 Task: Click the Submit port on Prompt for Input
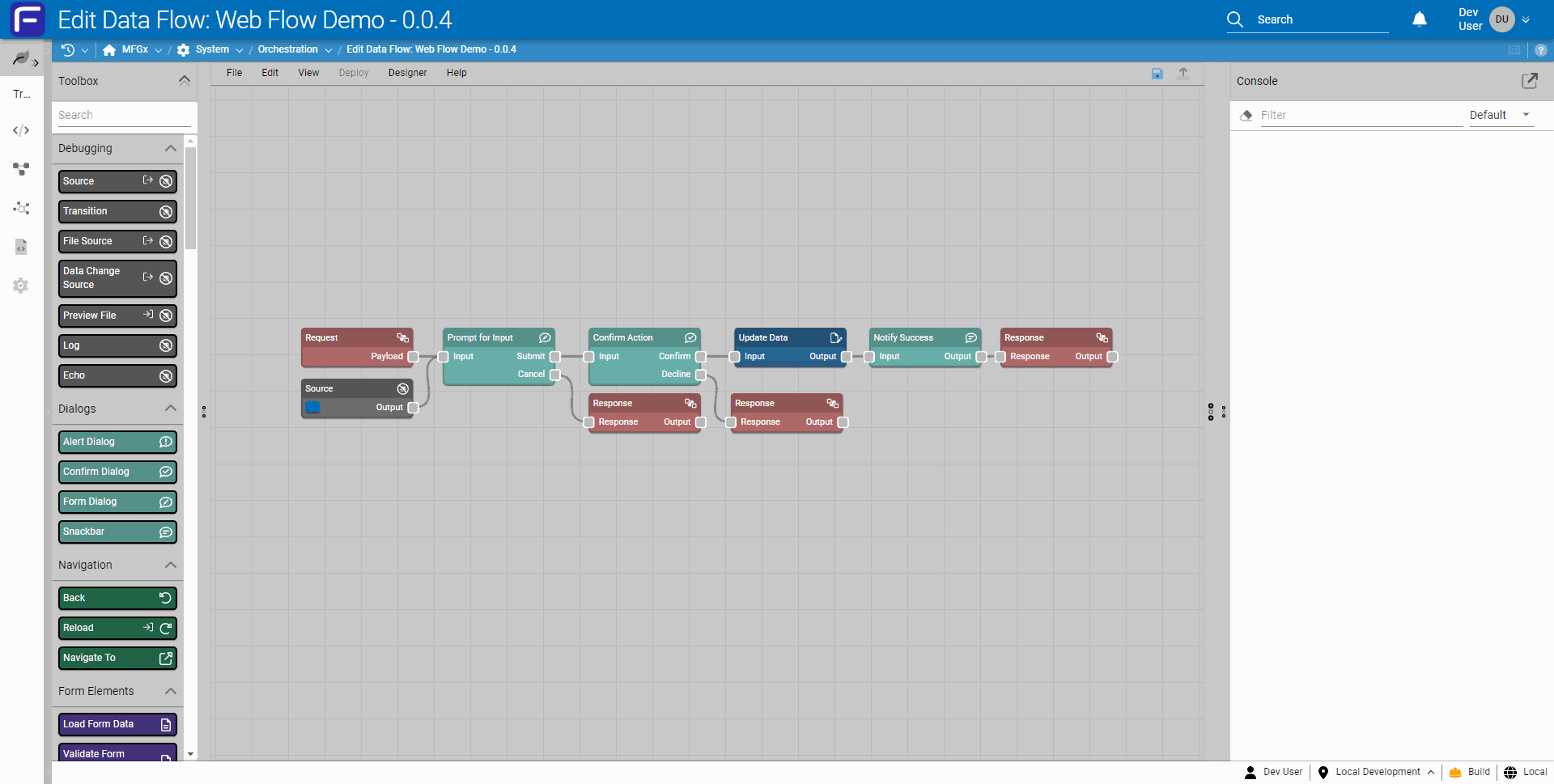point(555,357)
